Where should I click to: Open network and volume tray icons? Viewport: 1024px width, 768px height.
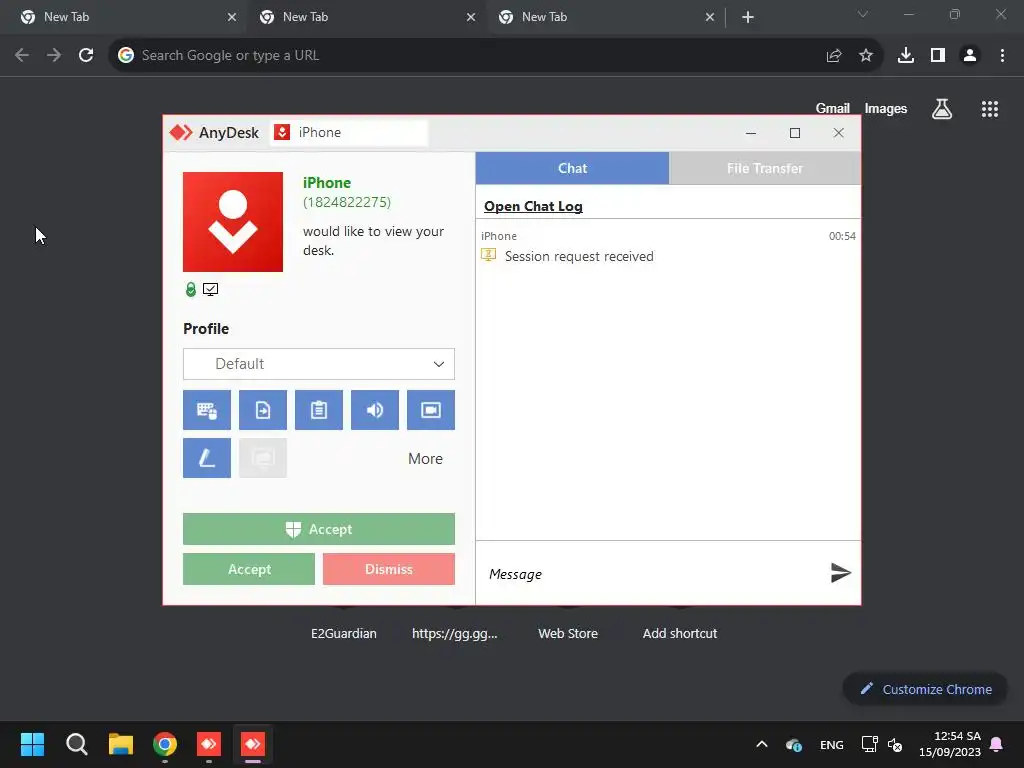[x=882, y=744]
